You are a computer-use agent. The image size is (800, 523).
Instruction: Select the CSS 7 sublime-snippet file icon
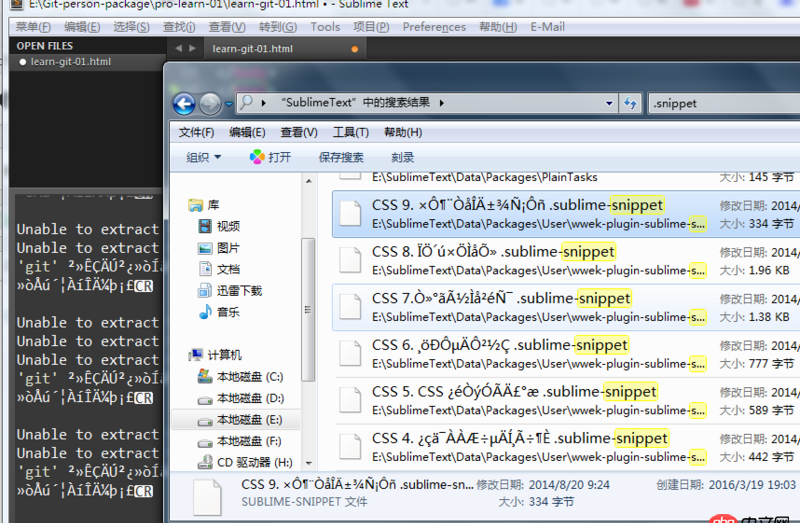(x=350, y=307)
